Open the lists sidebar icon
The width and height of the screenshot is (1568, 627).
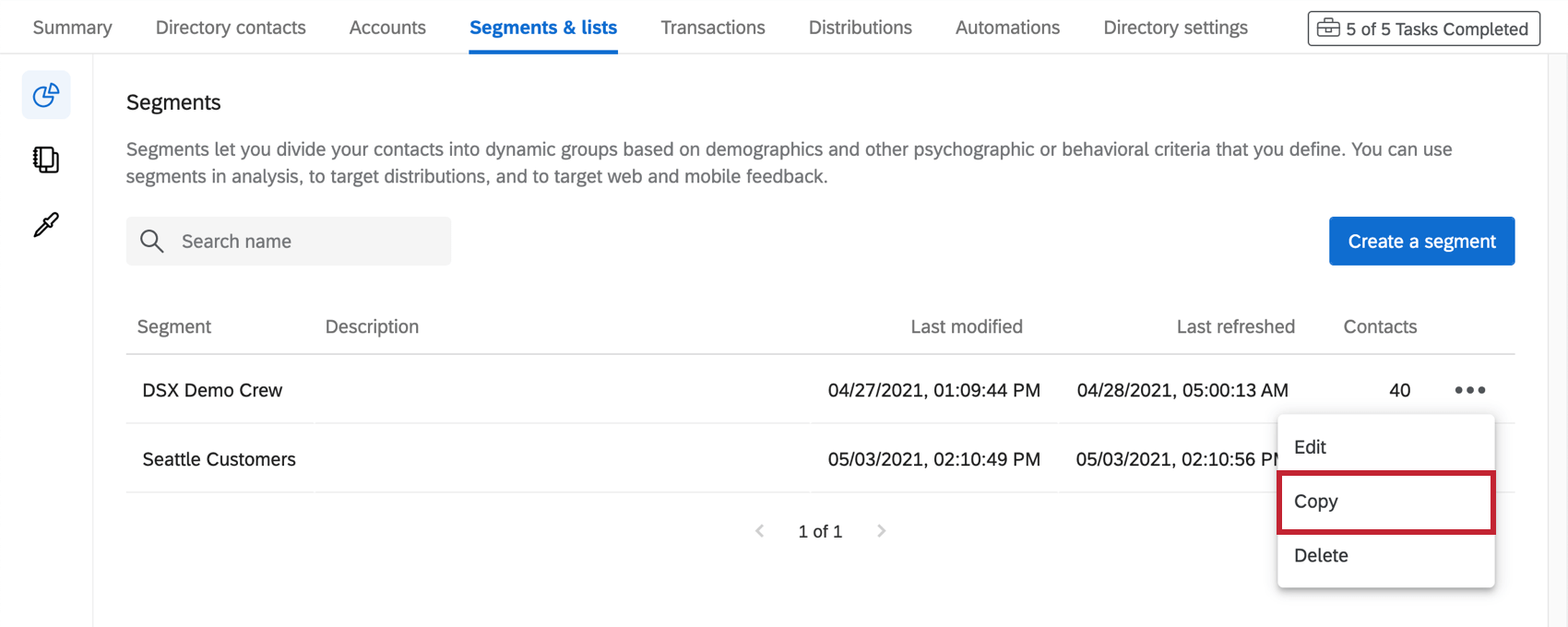click(46, 160)
